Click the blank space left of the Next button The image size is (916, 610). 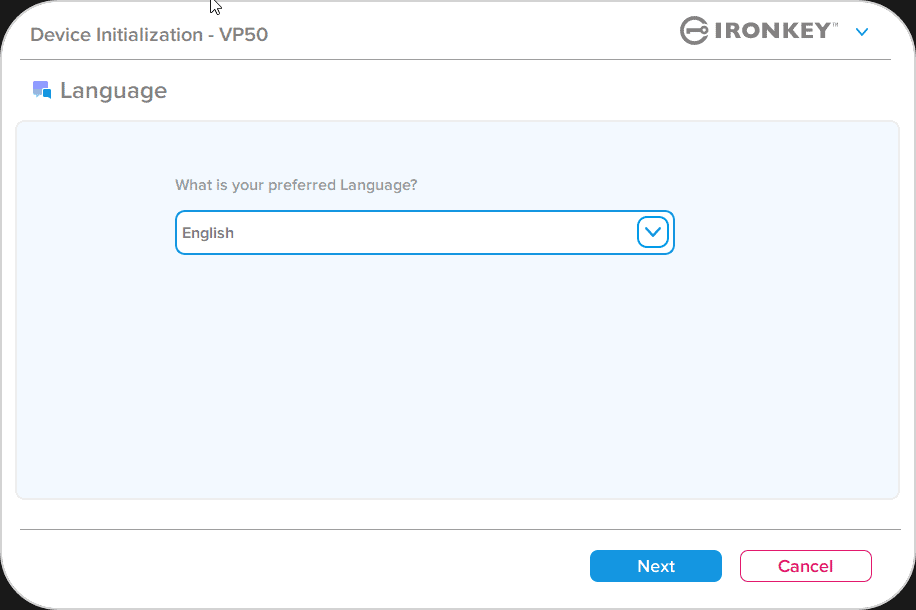[x=300, y=566]
